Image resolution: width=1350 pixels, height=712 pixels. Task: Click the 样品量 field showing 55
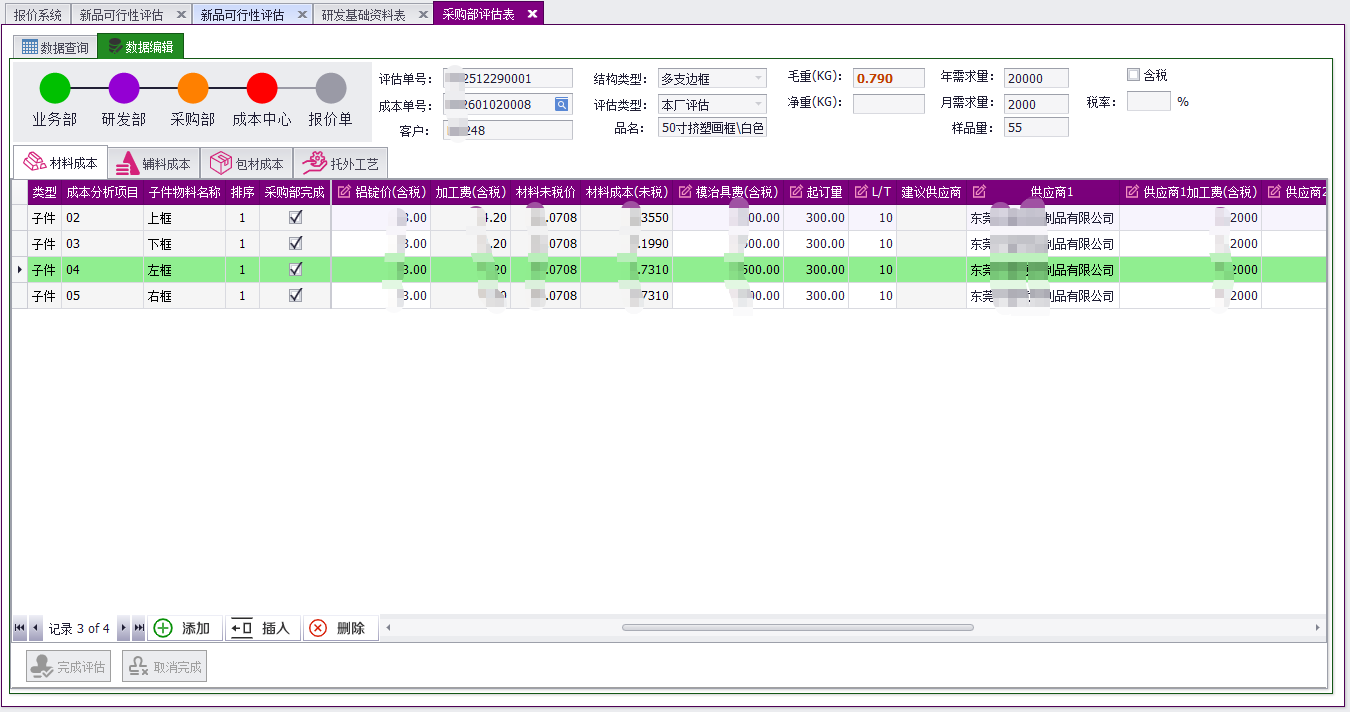(x=1036, y=127)
